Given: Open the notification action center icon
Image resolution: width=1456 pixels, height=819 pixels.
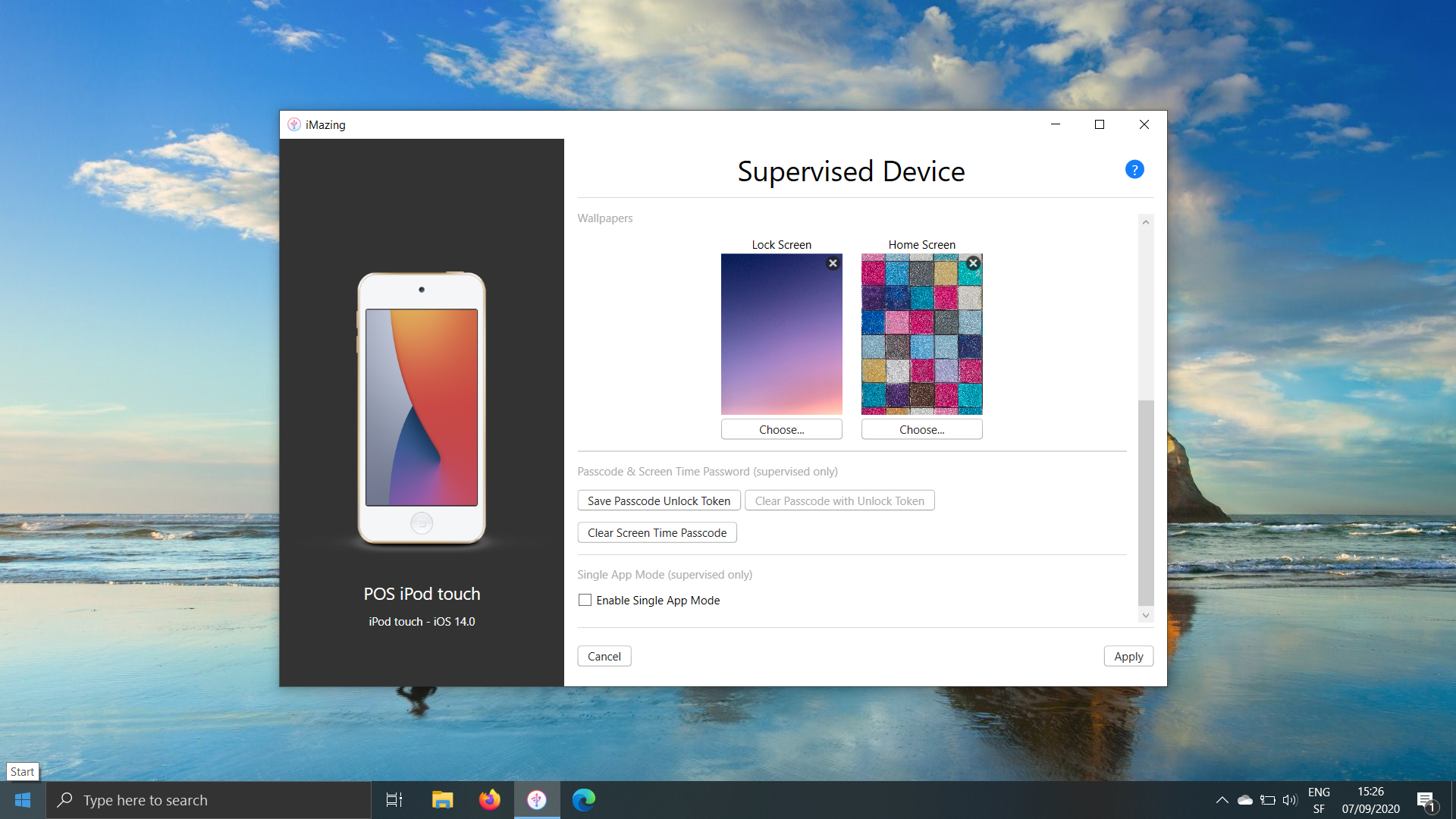Looking at the screenshot, I should [x=1426, y=800].
